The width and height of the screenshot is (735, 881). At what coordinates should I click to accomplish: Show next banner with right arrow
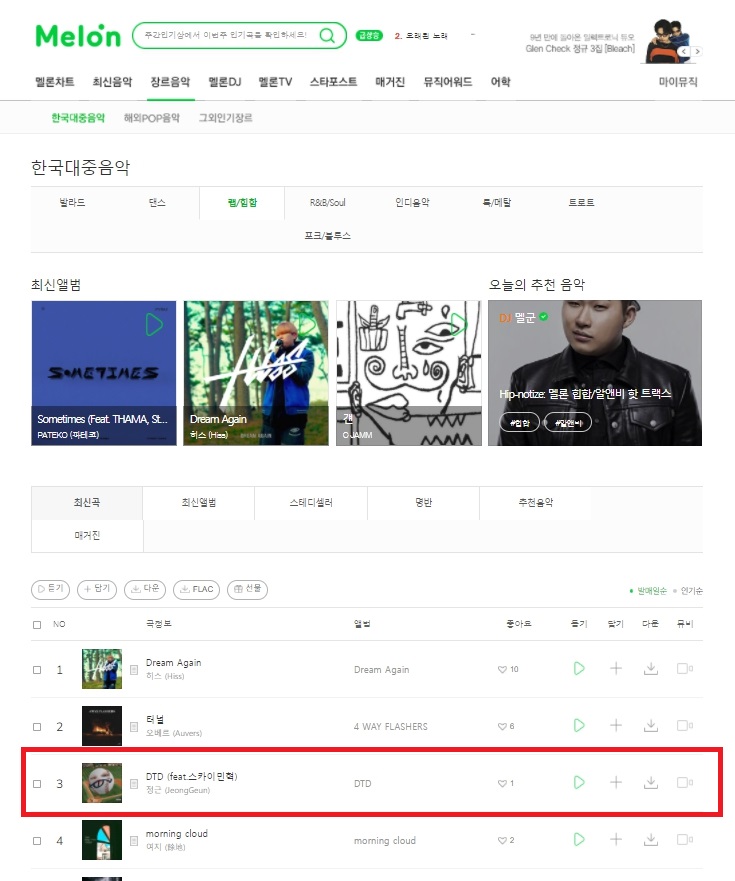click(x=697, y=51)
